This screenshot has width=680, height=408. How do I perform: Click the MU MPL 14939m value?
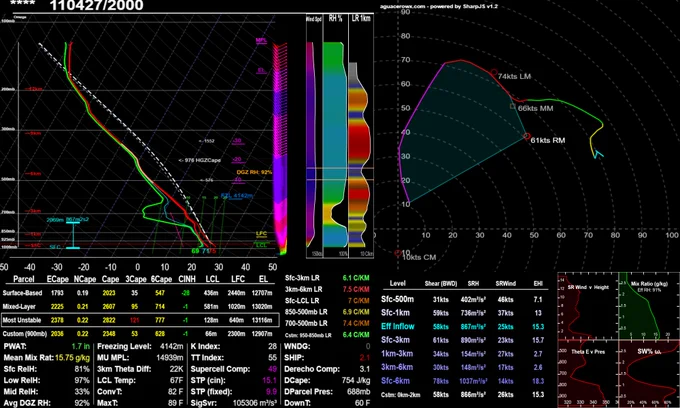pyautogui.click(x=170, y=358)
